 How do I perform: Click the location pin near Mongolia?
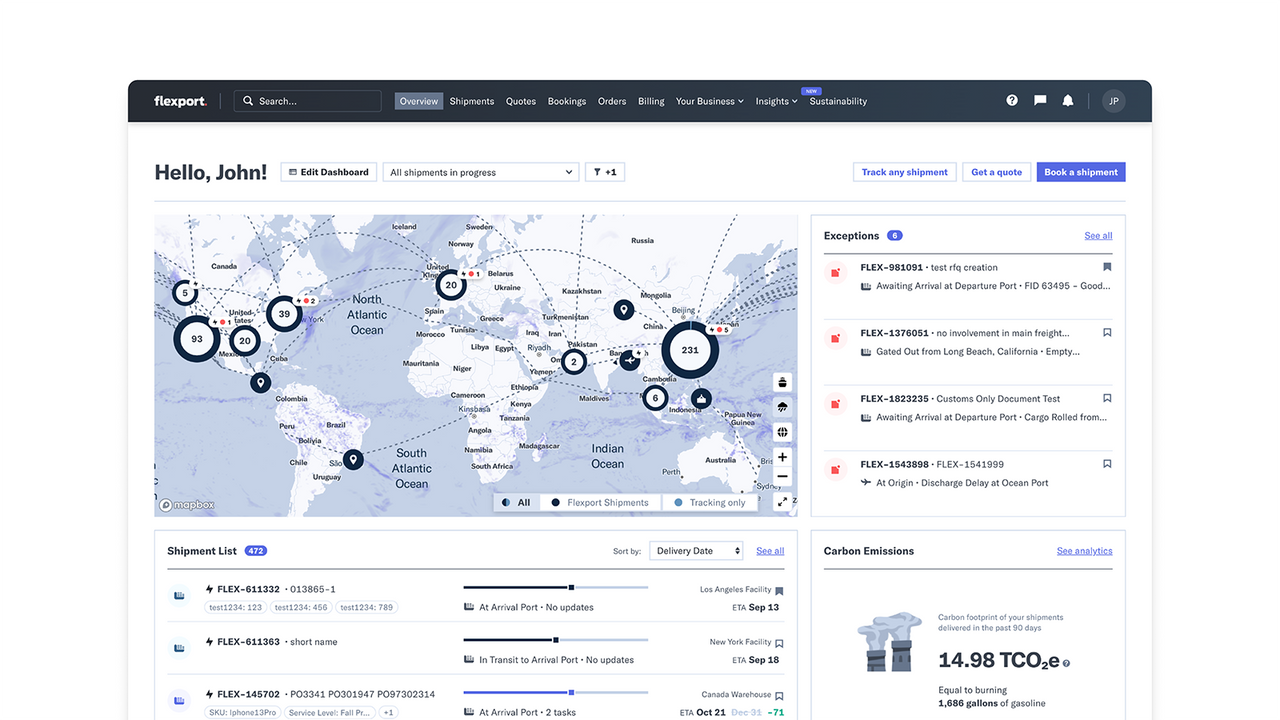[624, 311]
